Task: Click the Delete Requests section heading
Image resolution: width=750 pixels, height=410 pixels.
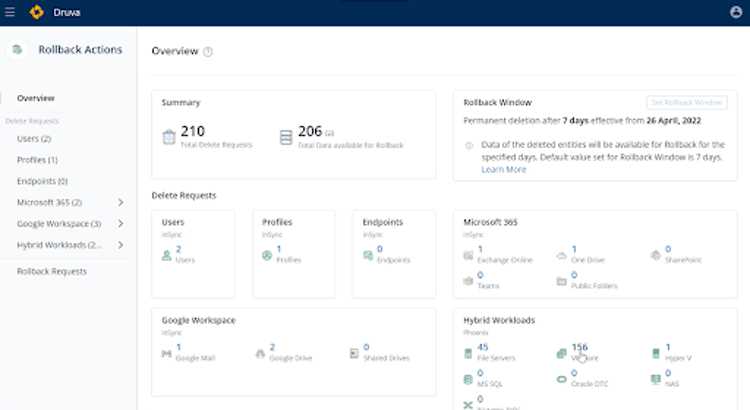Action: 184,195
